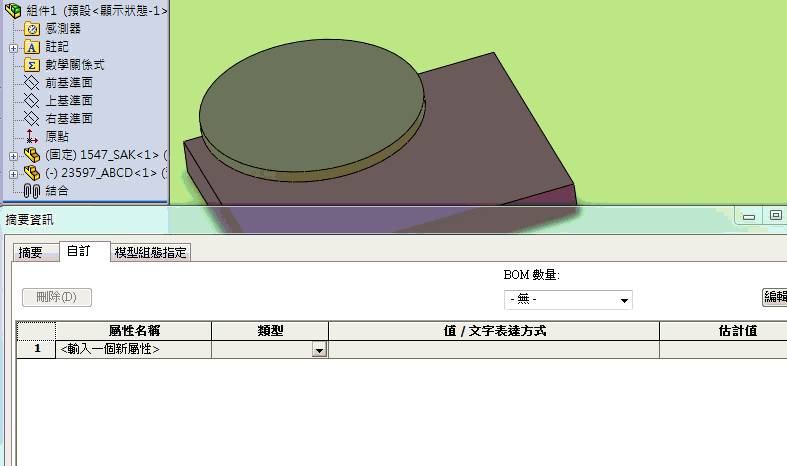Open the 類型 dropdown in row 1
The width and height of the screenshot is (787, 466).
(x=319, y=350)
